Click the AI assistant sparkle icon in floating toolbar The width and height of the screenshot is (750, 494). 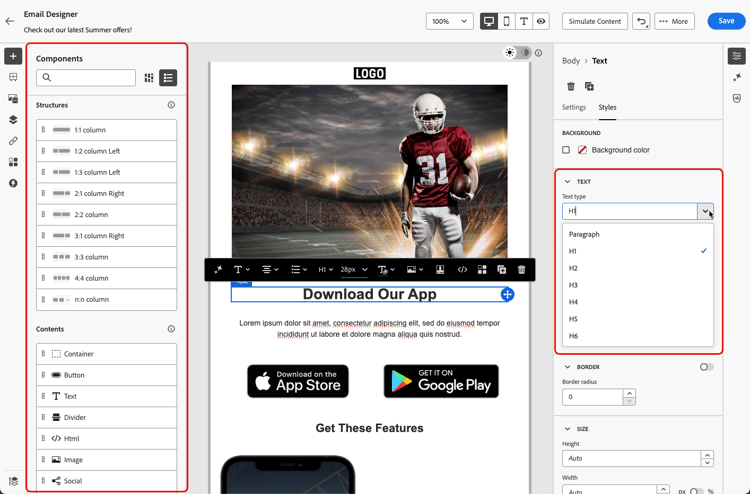coord(219,270)
